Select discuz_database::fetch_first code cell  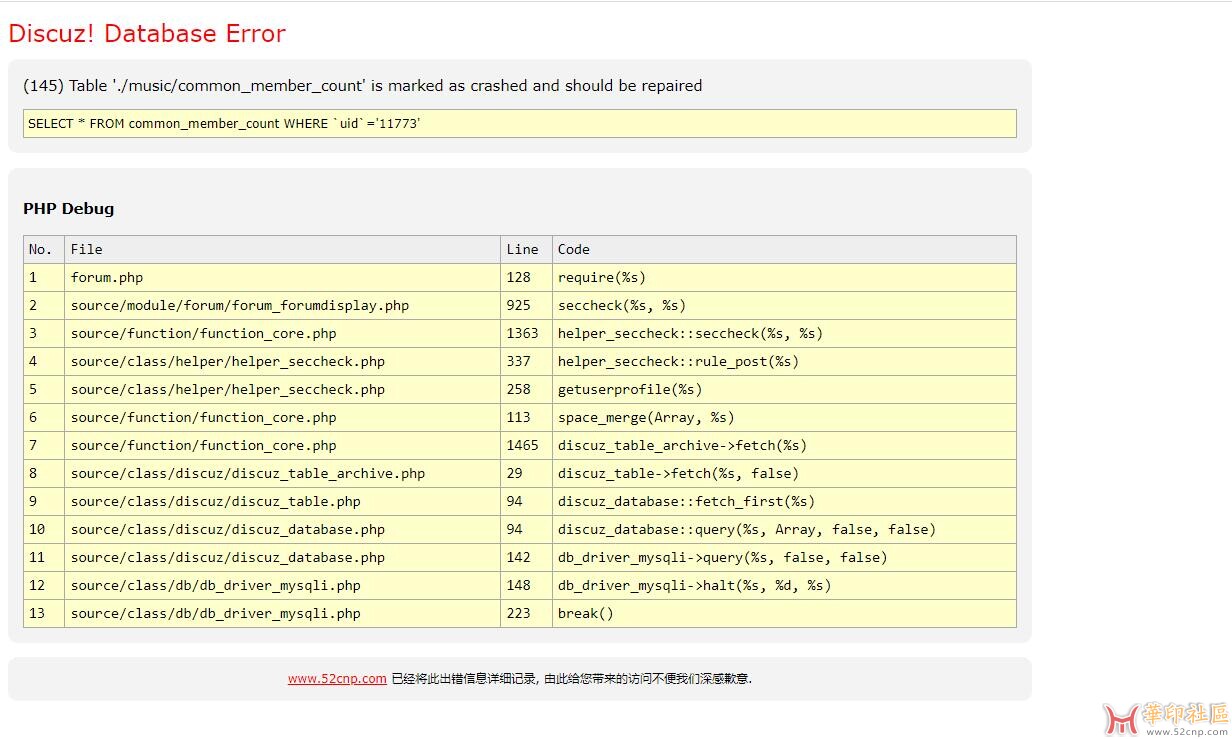pyautogui.click(x=785, y=501)
